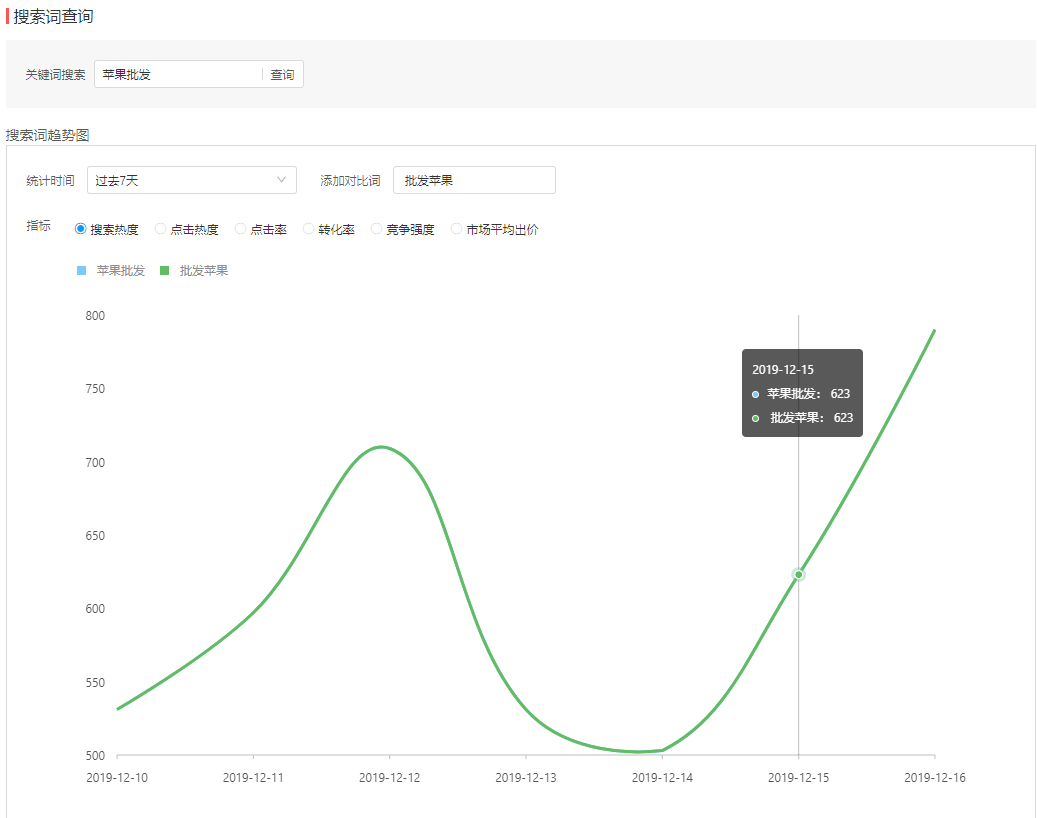
Task: Select the 搜索热度 radio button
Action: pos(81,229)
